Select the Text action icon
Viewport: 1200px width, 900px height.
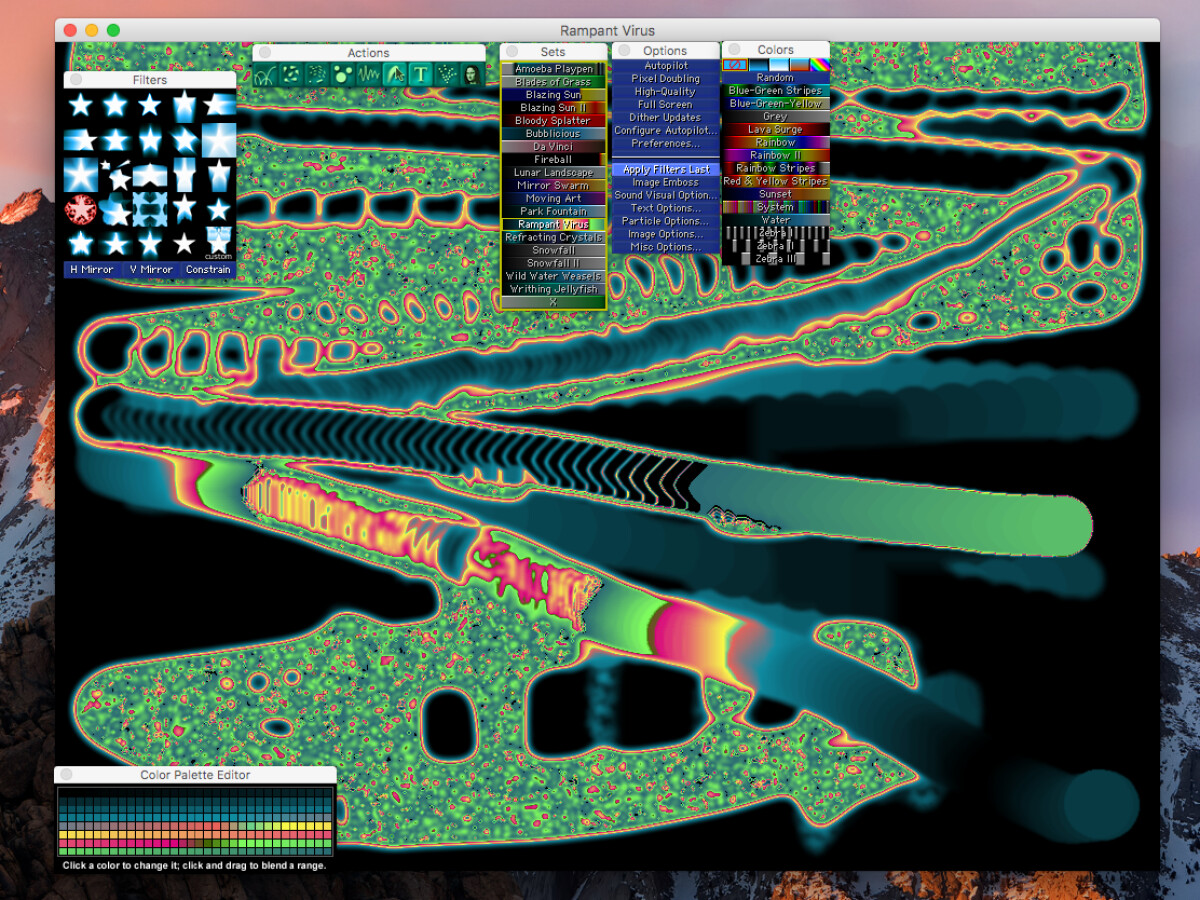[x=421, y=74]
